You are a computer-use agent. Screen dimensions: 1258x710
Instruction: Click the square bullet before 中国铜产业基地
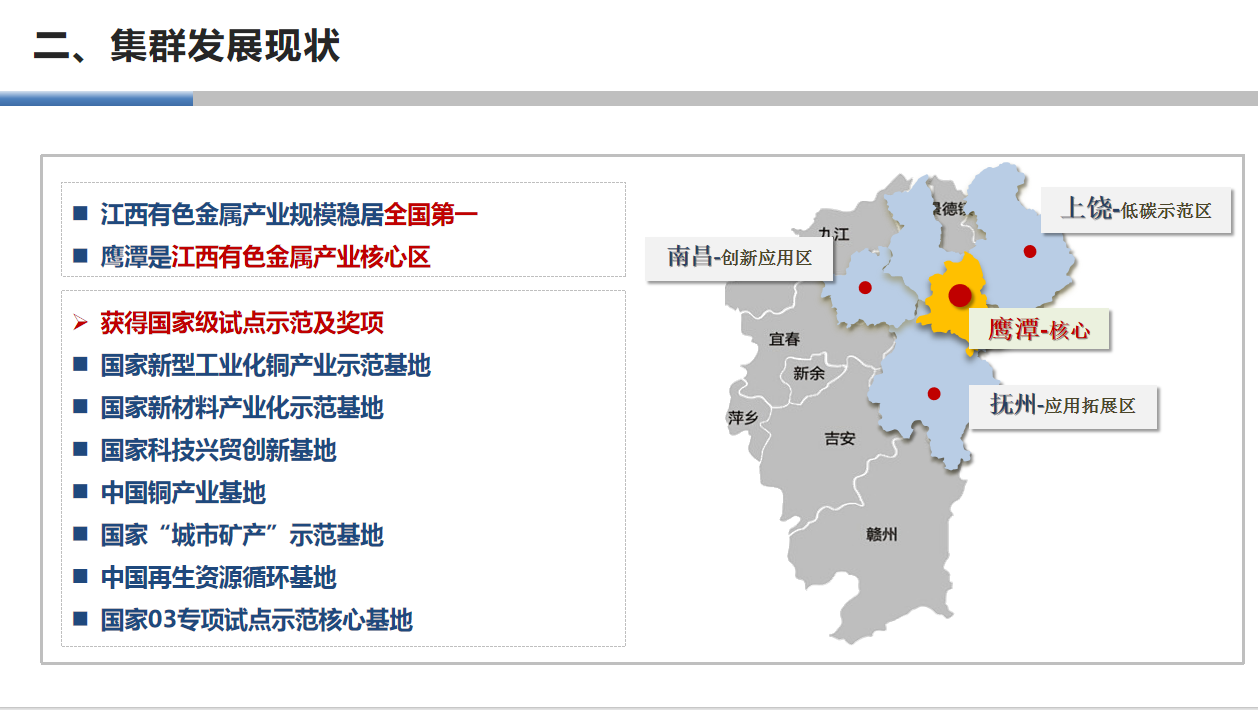point(81,492)
